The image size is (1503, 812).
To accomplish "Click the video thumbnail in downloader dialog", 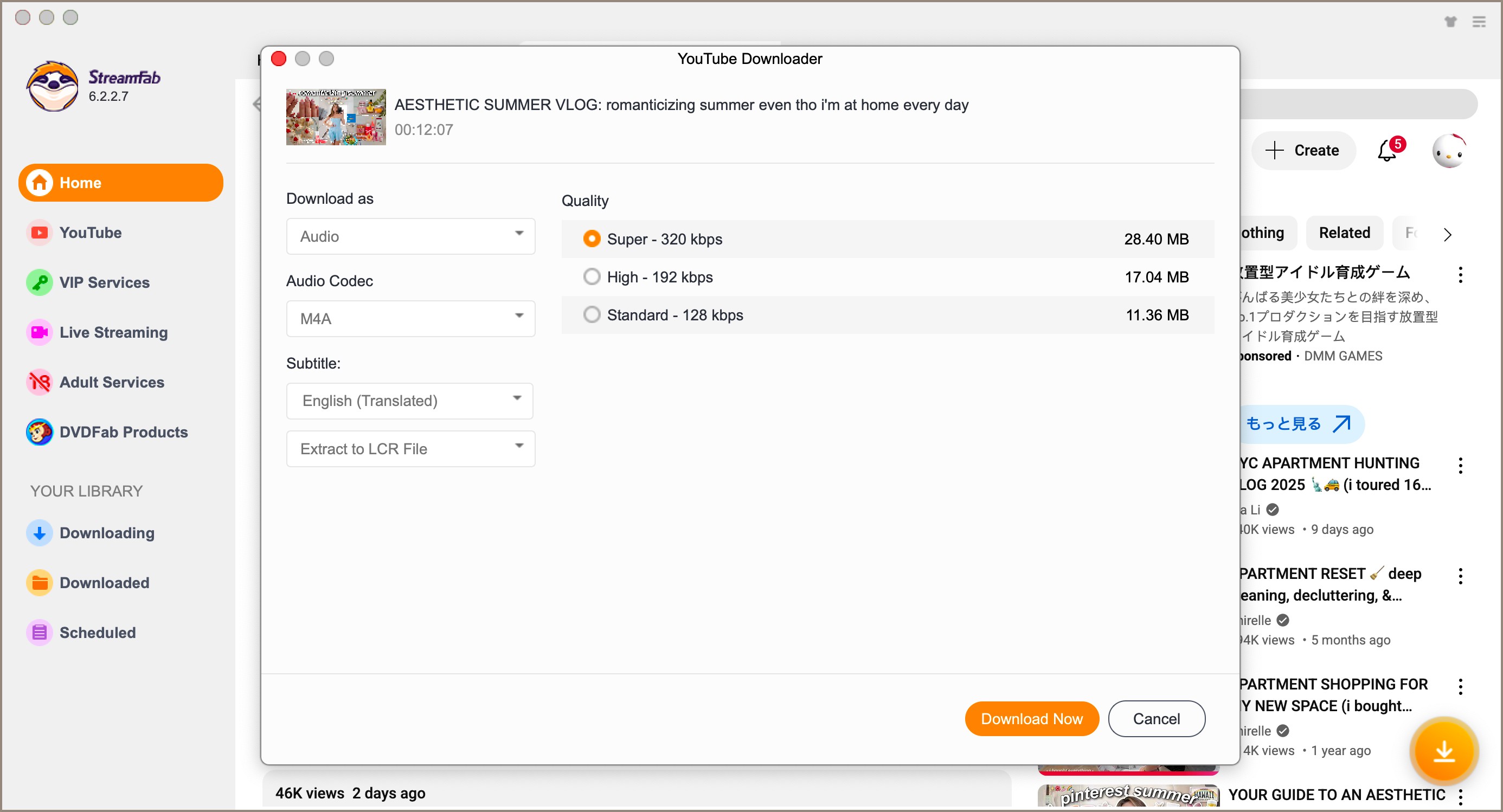I will (x=336, y=117).
